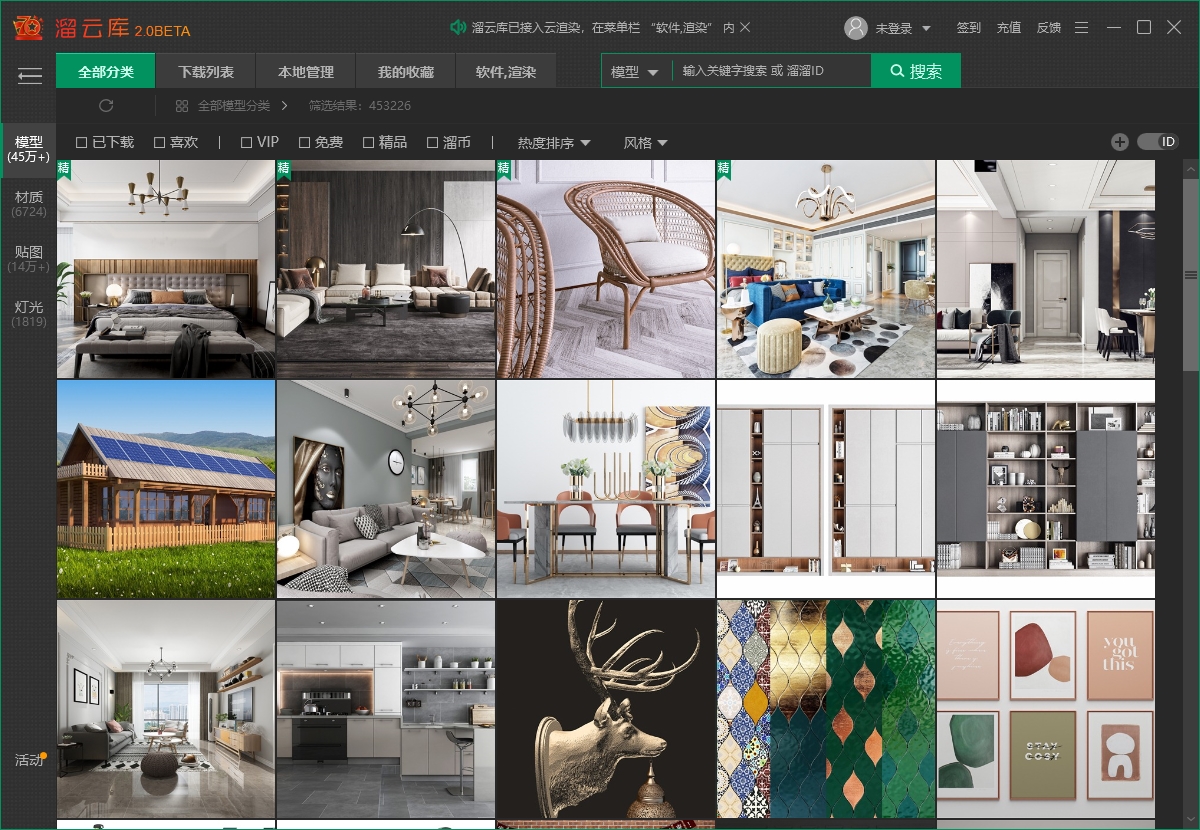This screenshot has height=830, width=1200.
Task: Open the 风格 style dropdown
Action: coord(645,143)
